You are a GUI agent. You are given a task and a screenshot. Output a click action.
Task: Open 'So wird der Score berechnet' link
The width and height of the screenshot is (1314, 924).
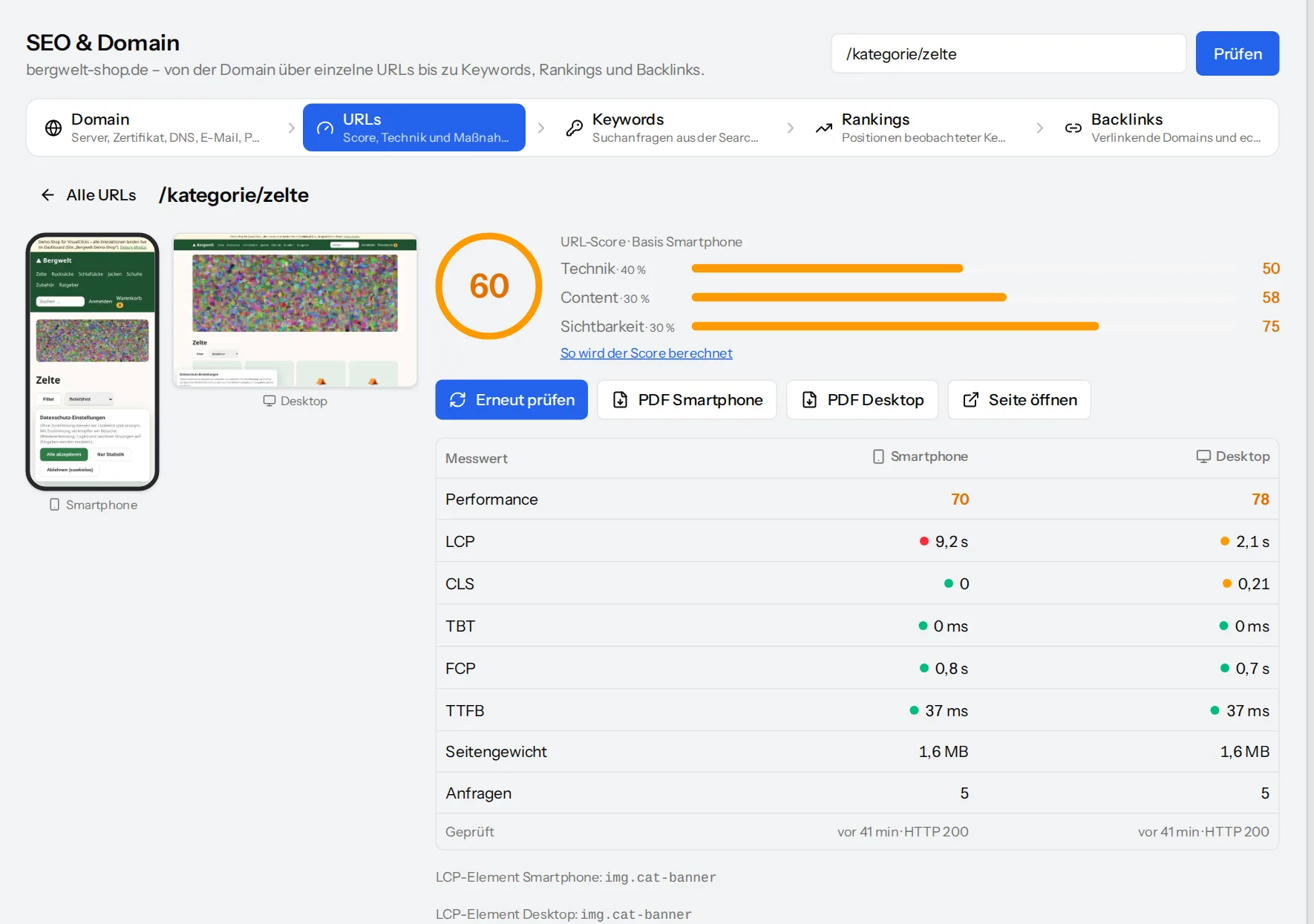[x=646, y=353]
